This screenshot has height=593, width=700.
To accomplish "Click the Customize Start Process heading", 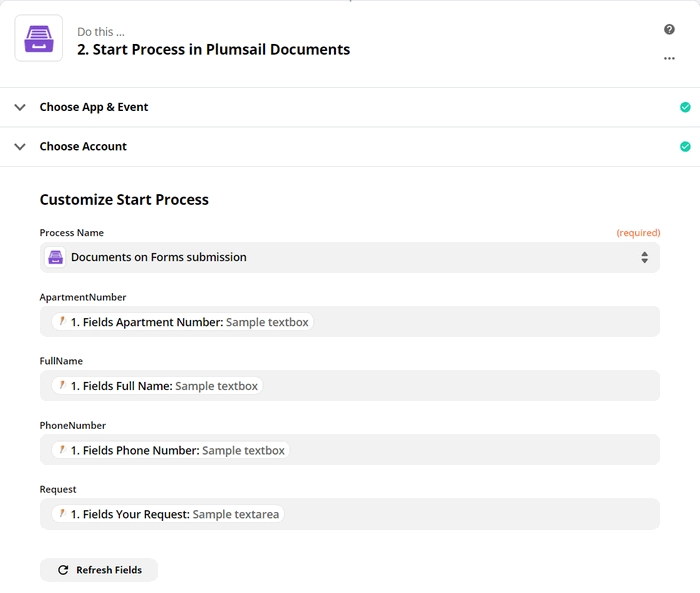I will click(124, 200).
